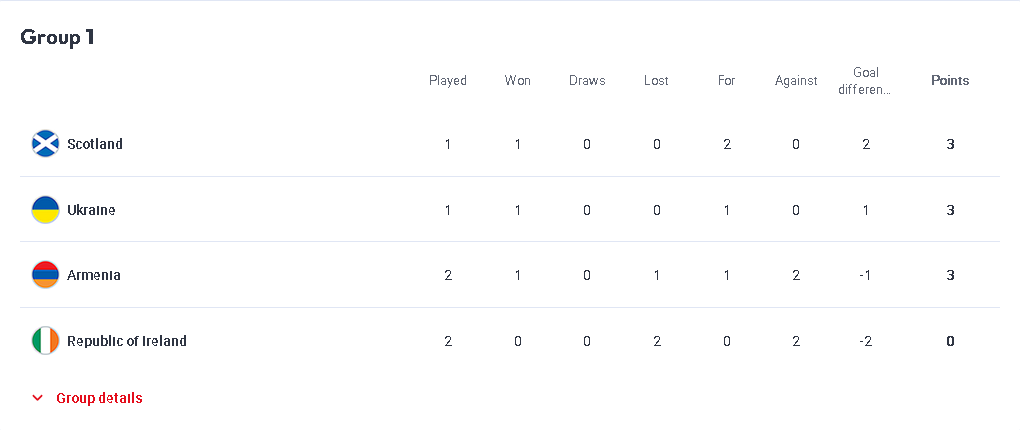Screen dimensions: 1020x430
Task: Click the Armenia flag icon
Action: tap(46, 275)
